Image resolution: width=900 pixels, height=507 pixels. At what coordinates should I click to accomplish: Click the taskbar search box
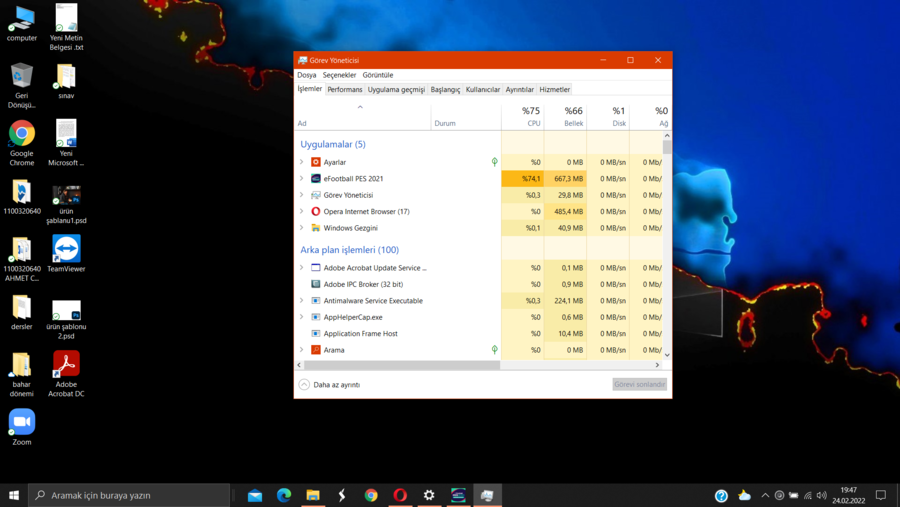coord(129,495)
